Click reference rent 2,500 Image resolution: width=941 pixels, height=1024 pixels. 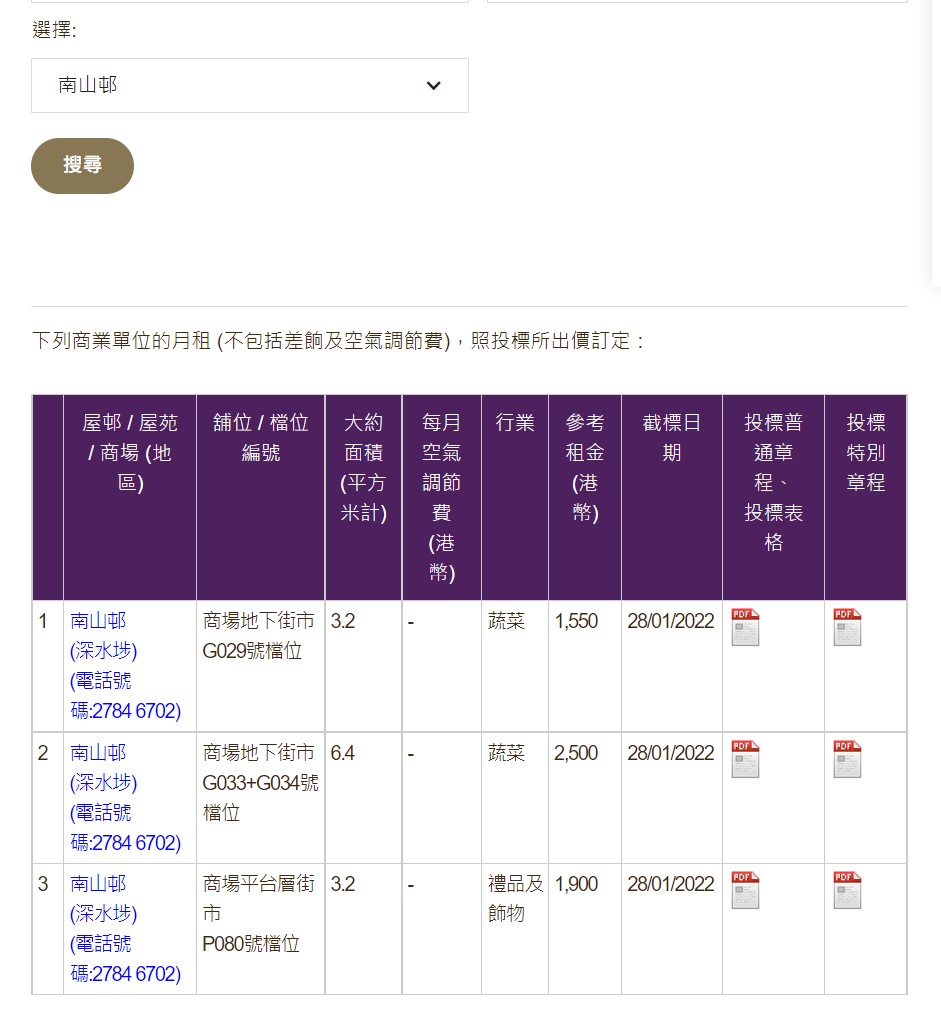[576, 753]
